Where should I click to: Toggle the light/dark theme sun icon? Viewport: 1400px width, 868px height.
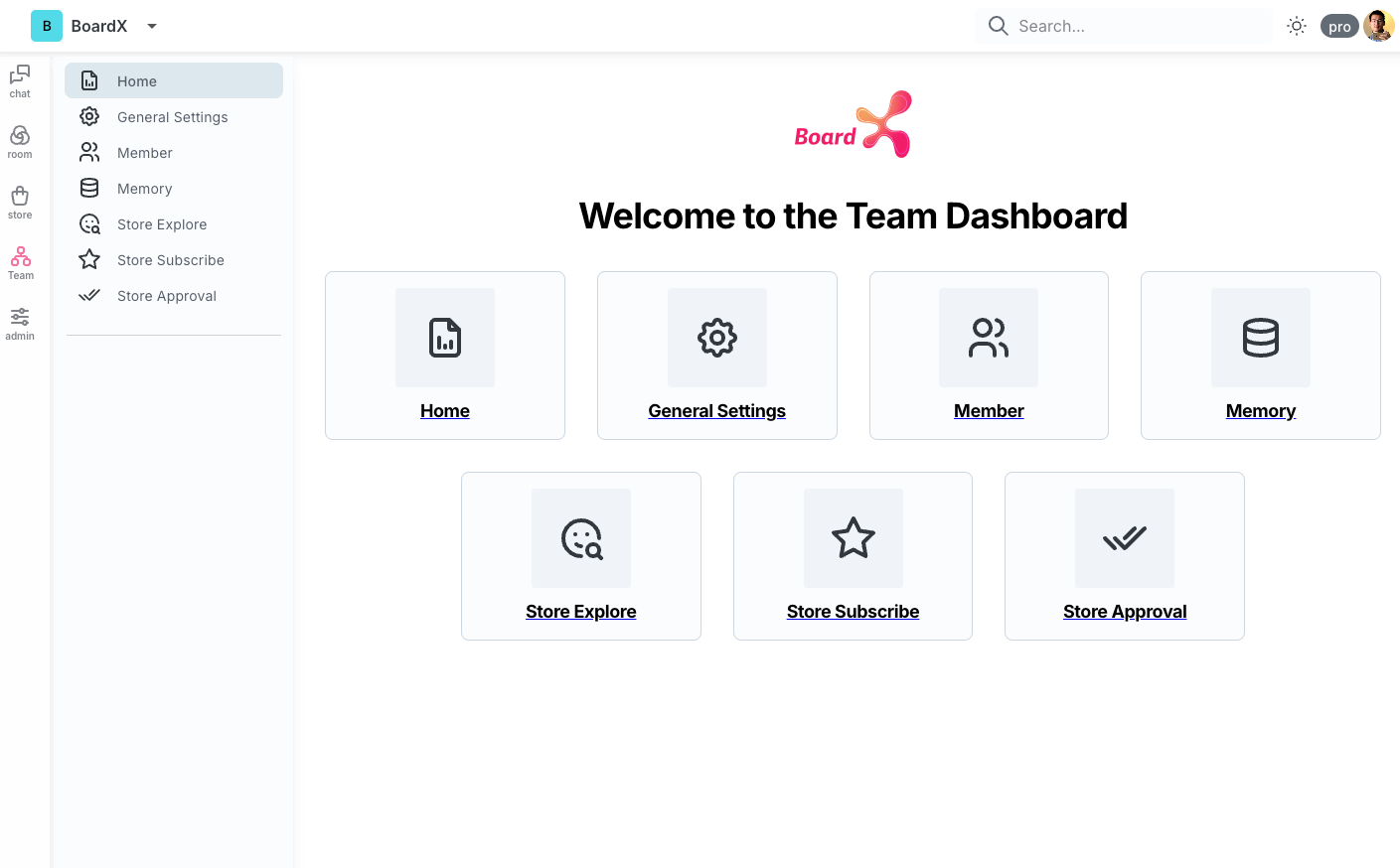point(1296,26)
